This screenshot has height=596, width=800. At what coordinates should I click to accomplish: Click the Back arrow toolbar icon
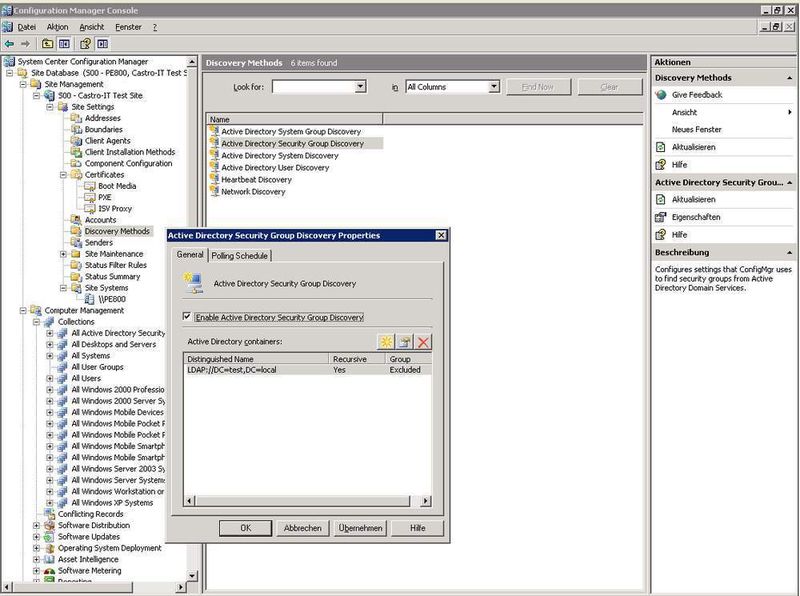9,44
